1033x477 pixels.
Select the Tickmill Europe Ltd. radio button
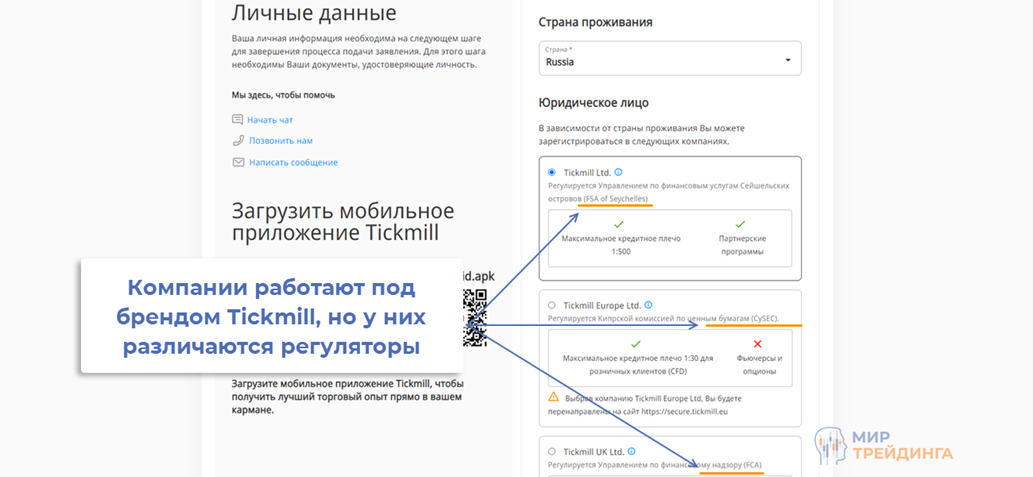coord(551,306)
